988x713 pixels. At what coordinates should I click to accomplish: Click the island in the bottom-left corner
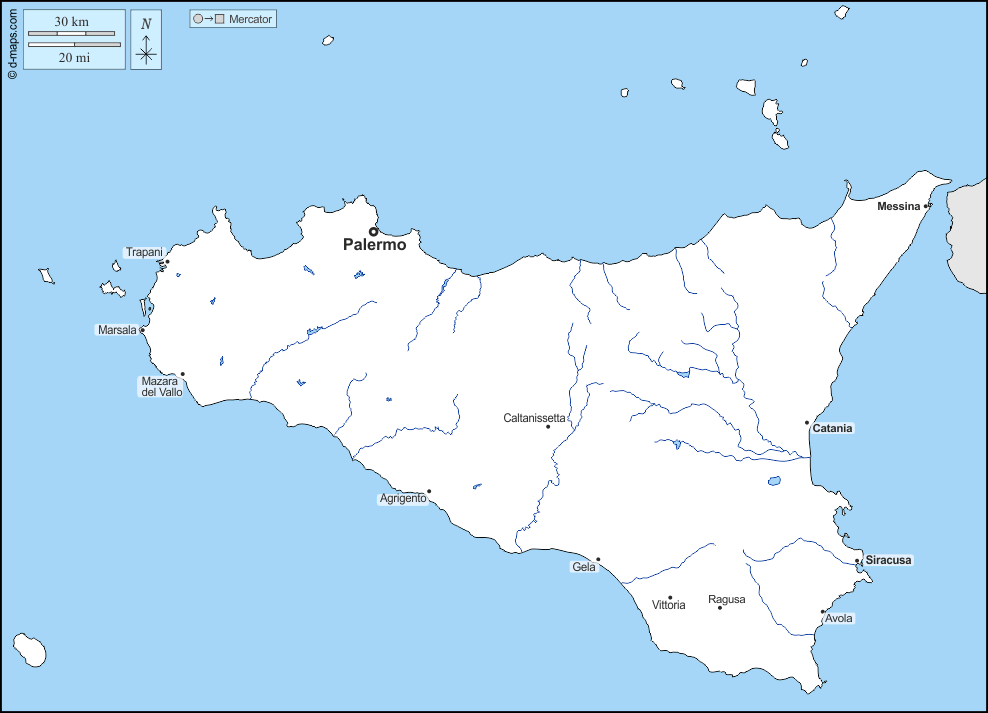pos(29,650)
